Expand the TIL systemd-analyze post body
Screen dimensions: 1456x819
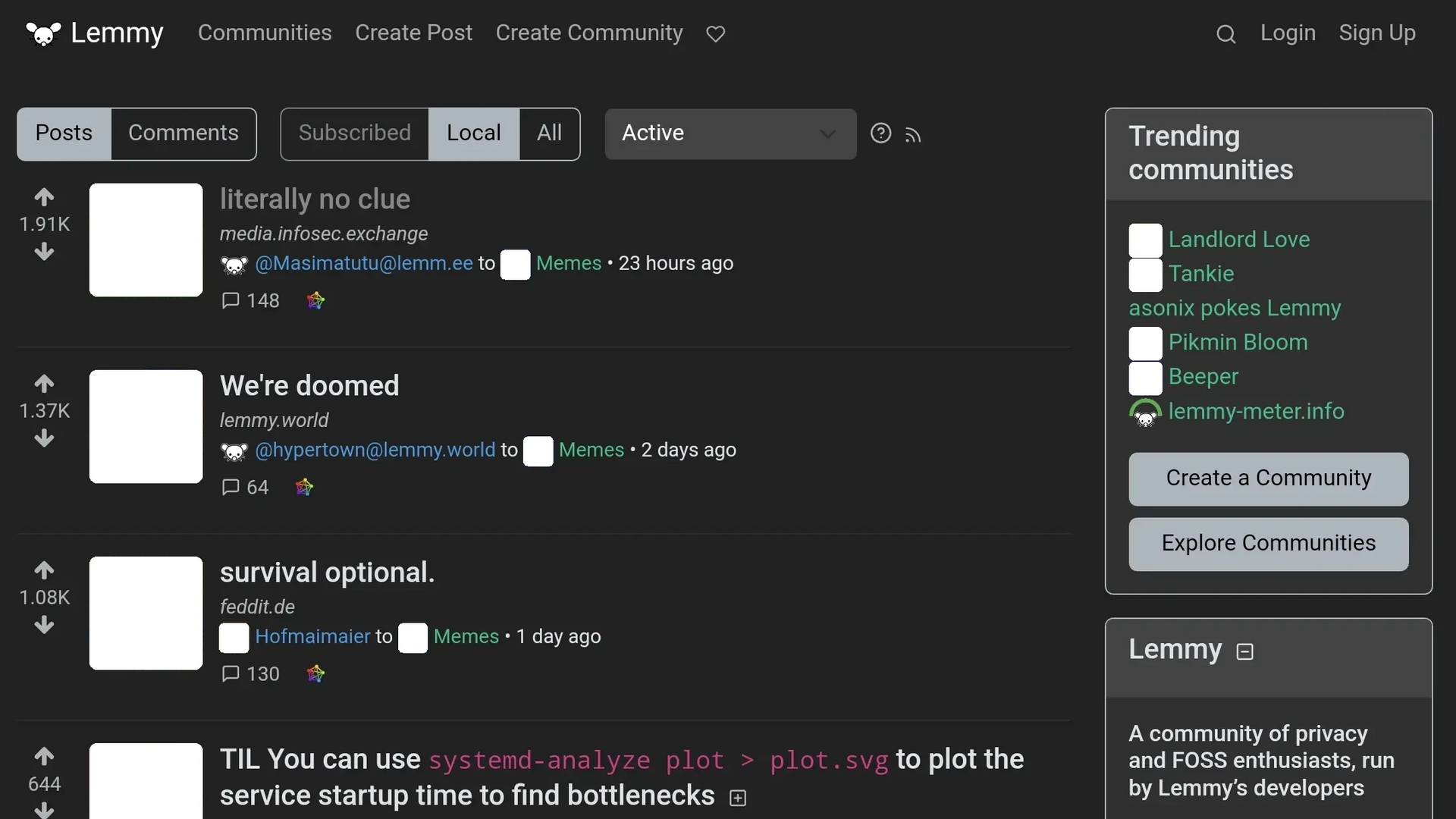pos(737,798)
